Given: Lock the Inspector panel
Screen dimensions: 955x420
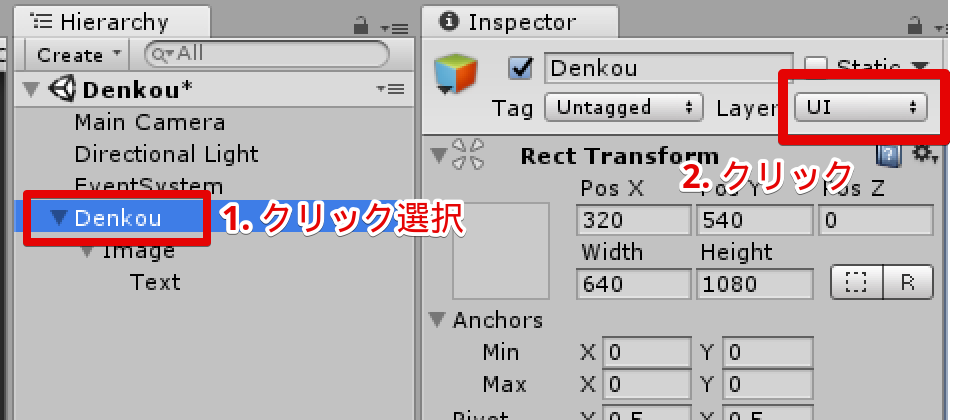Looking at the screenshot, I should coord(914,26).
